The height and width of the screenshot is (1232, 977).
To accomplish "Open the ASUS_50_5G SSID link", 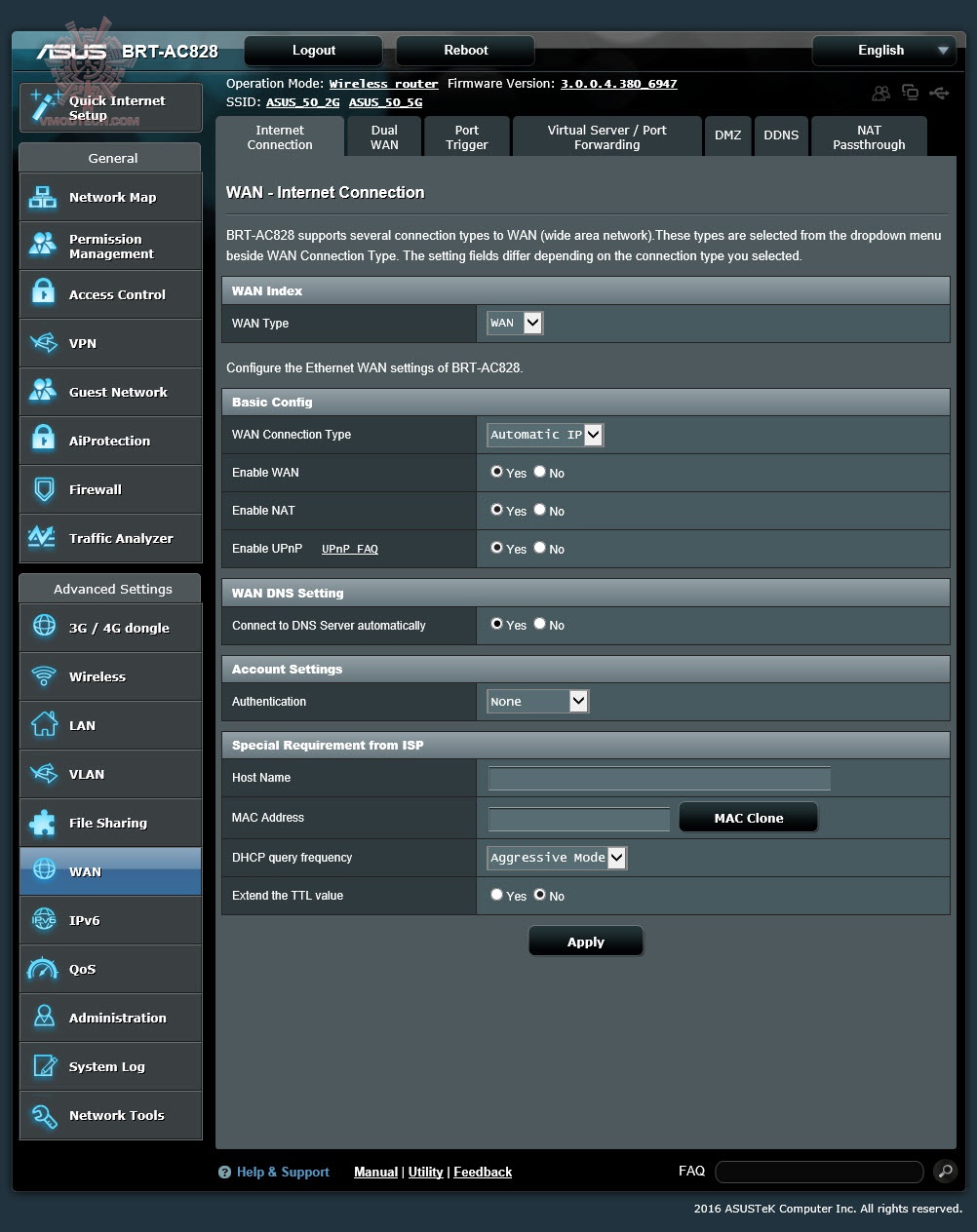I will (x=386, y=101).
